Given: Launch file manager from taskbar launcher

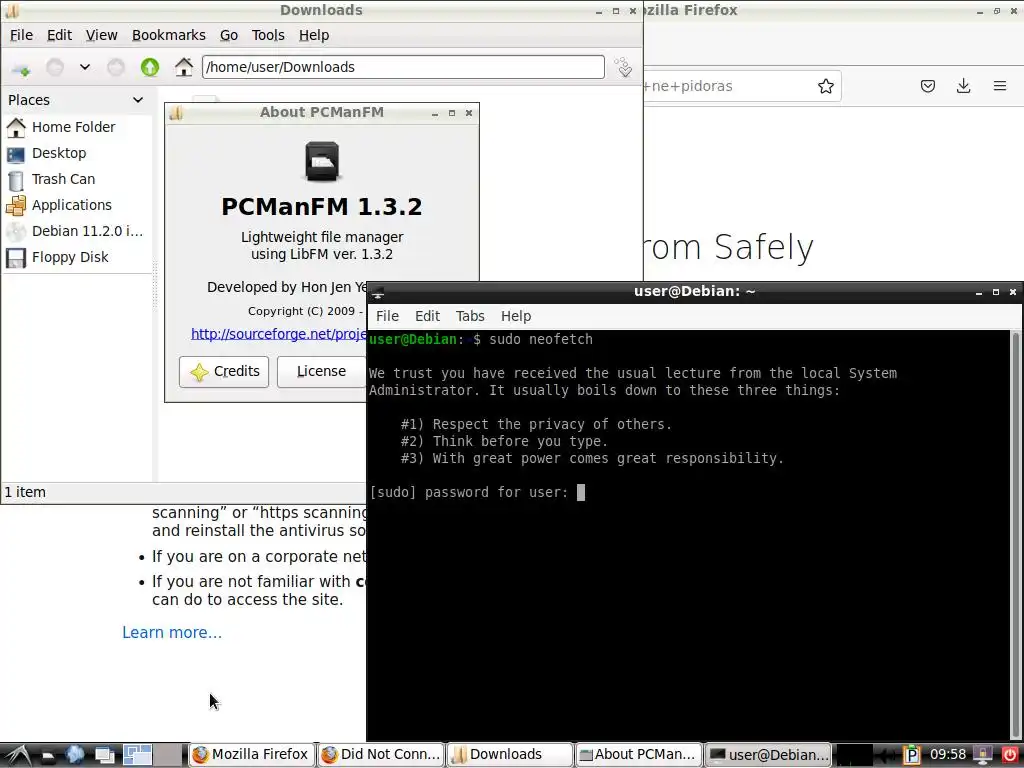Looking at the screenshot, I should pos(48,755).
